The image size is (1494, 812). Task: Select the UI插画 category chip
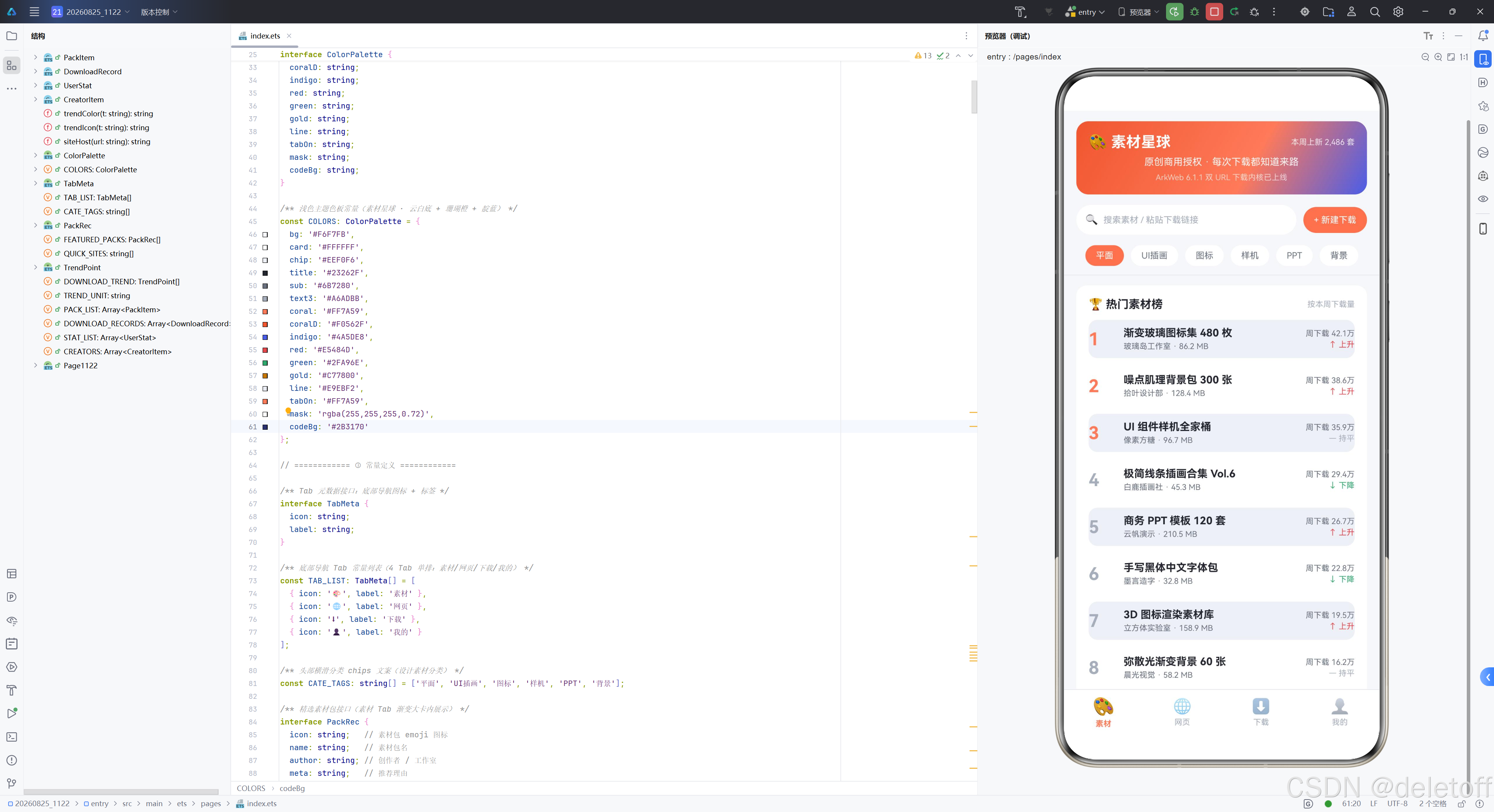pyautogui.click(x=1154, y=255)
